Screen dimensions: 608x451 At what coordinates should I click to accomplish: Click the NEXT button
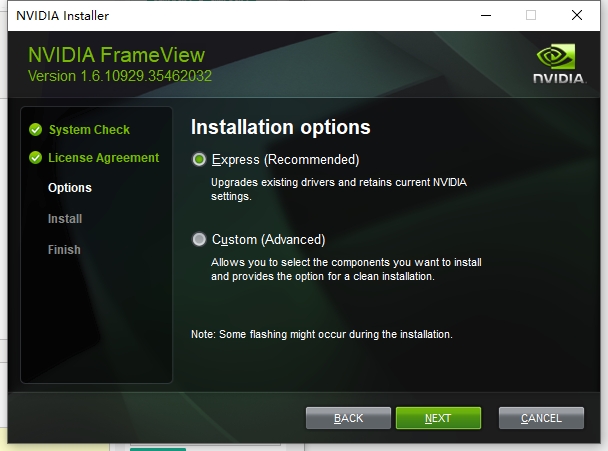pyautogui.click(x=438, y=418)
